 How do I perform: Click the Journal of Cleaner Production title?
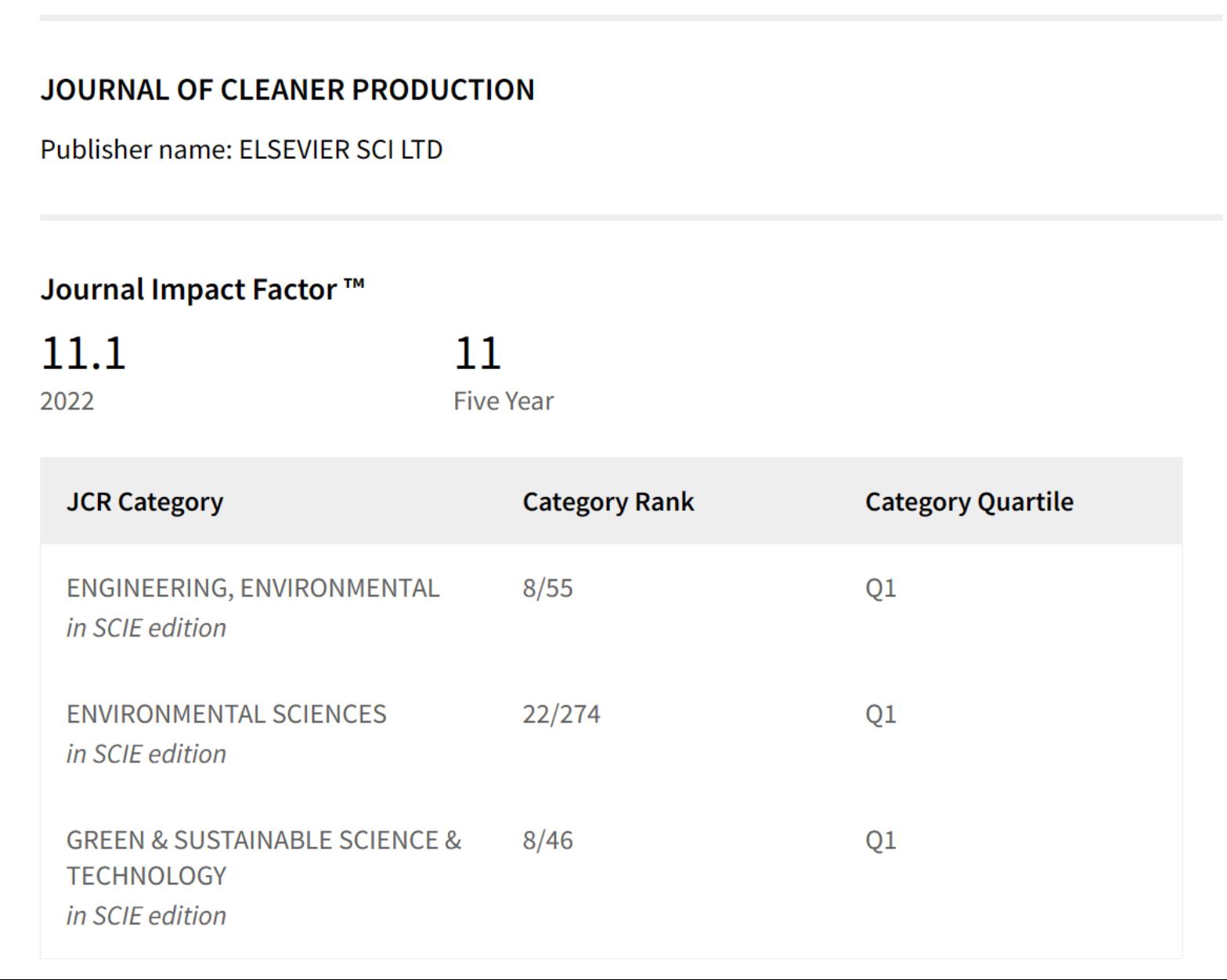(287, 90)
